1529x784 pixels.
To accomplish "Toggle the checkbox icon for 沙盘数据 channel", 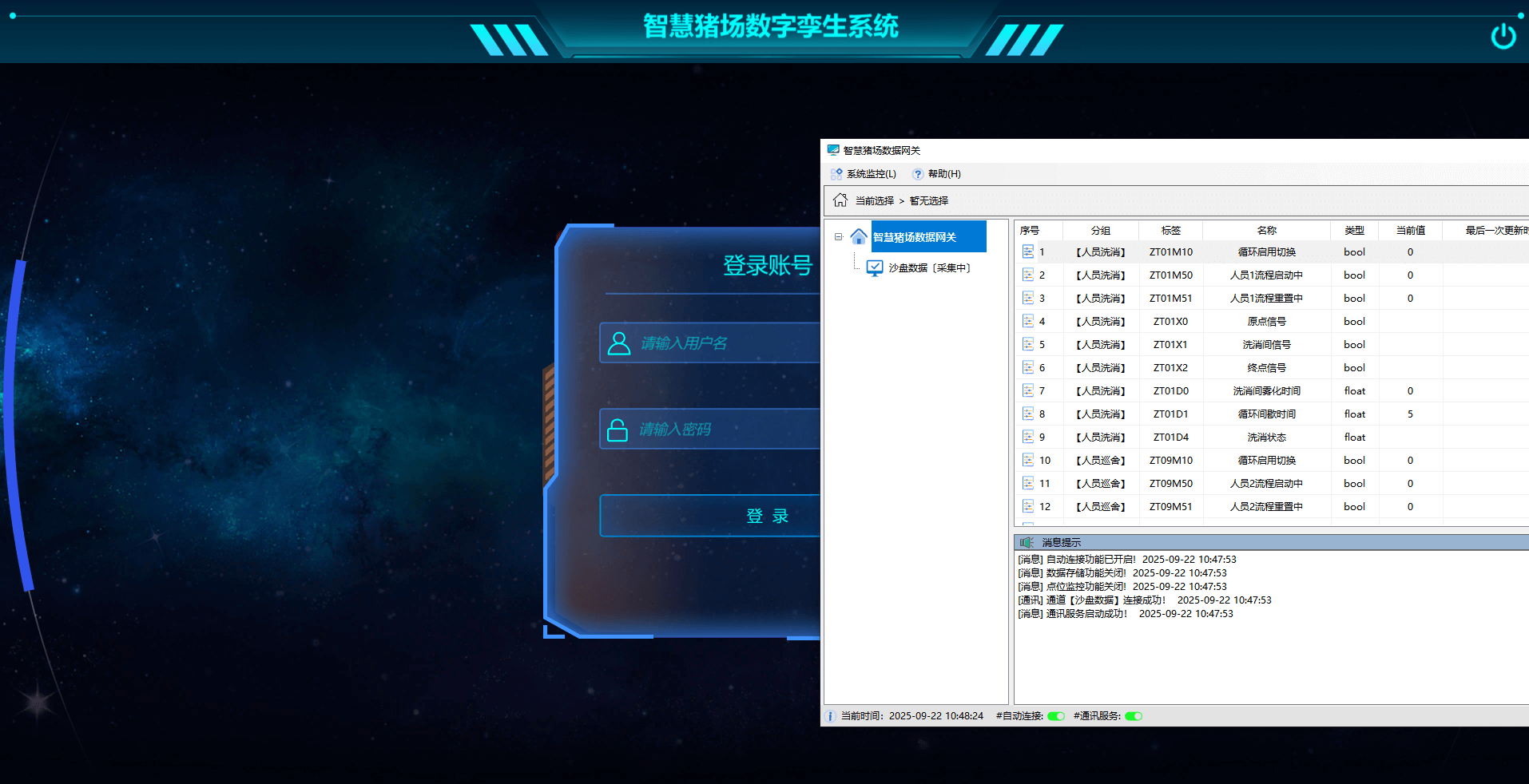I will coord(875,268).
